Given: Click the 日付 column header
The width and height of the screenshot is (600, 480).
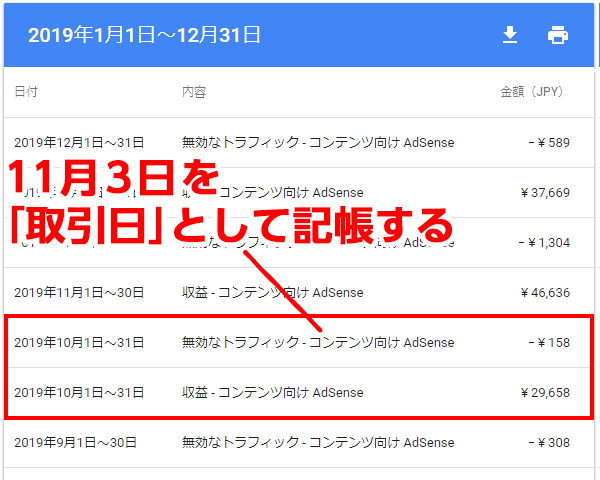Looking at the screenshot, I should (x=26, y=91).
